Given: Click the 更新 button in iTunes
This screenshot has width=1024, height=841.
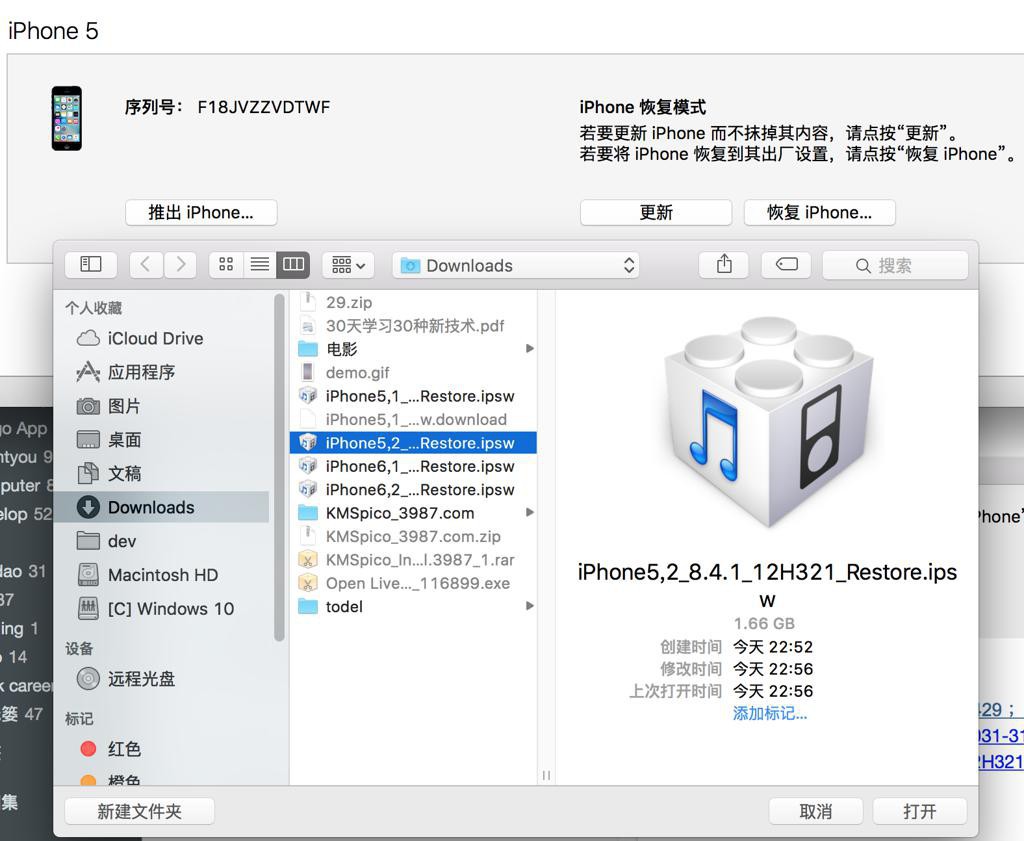Looking at the screenshot, I should pyautogui.click(x=656, y=213).
